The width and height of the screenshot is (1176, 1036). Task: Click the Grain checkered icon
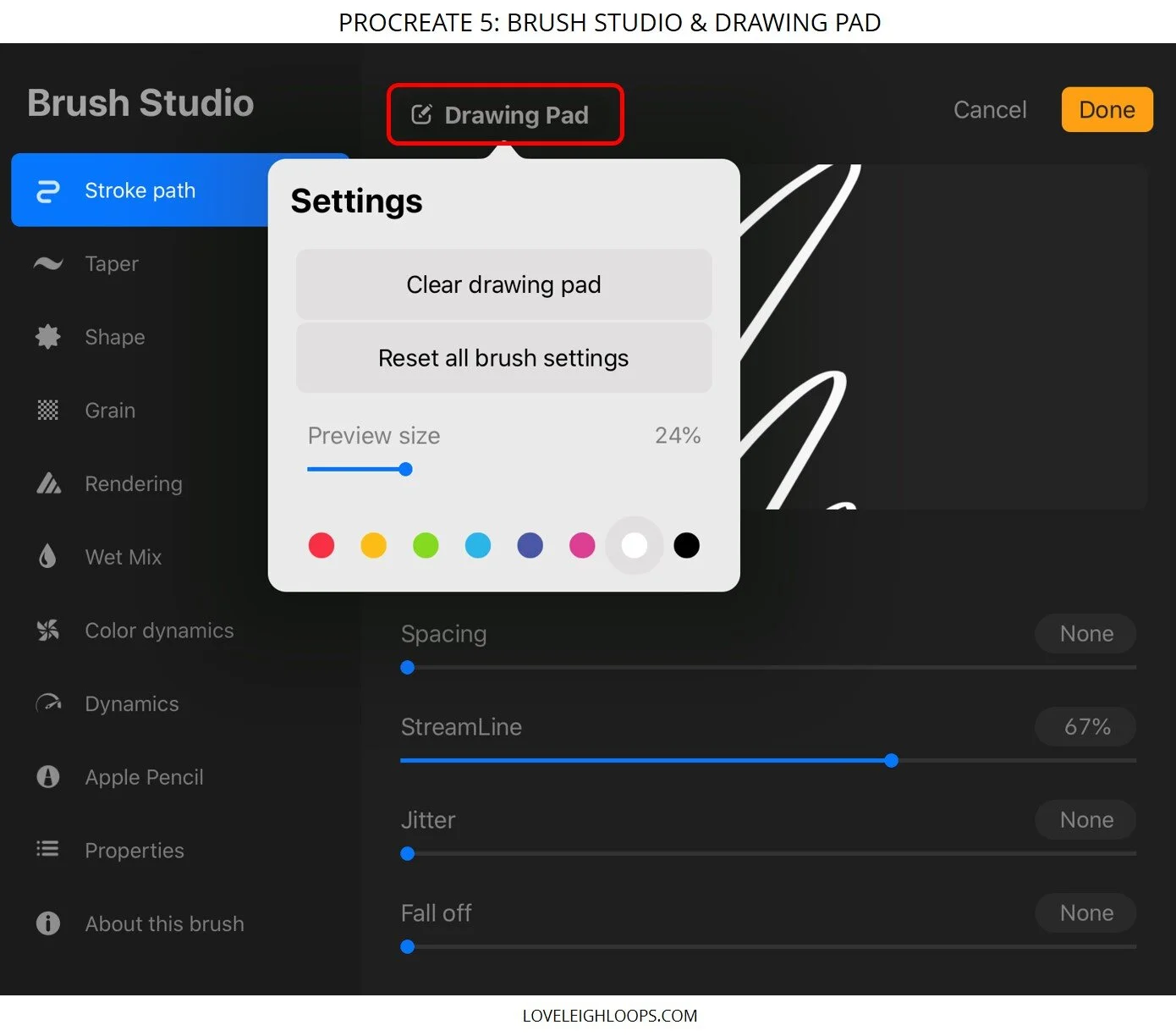[48, 411]
